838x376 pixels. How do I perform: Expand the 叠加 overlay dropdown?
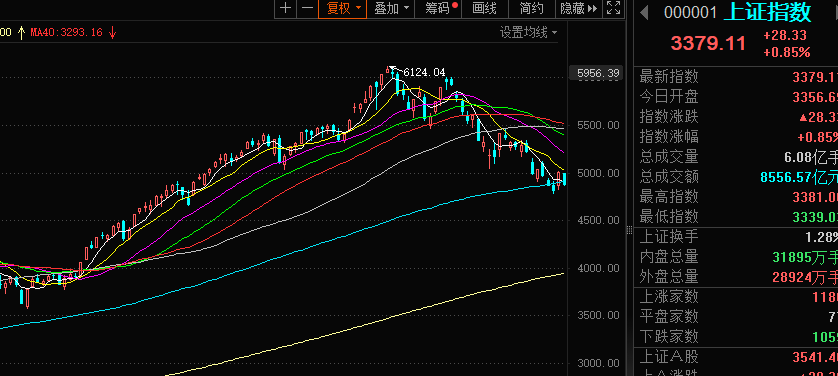tap(391, 9)
